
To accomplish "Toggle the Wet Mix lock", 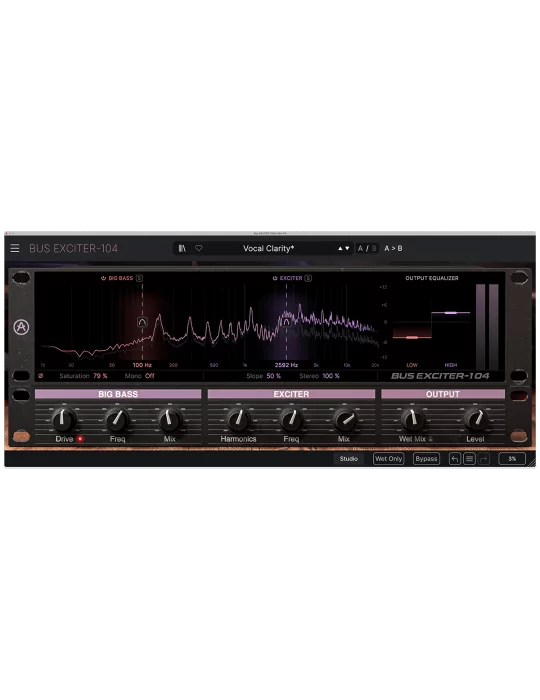I will click(431, 439).
